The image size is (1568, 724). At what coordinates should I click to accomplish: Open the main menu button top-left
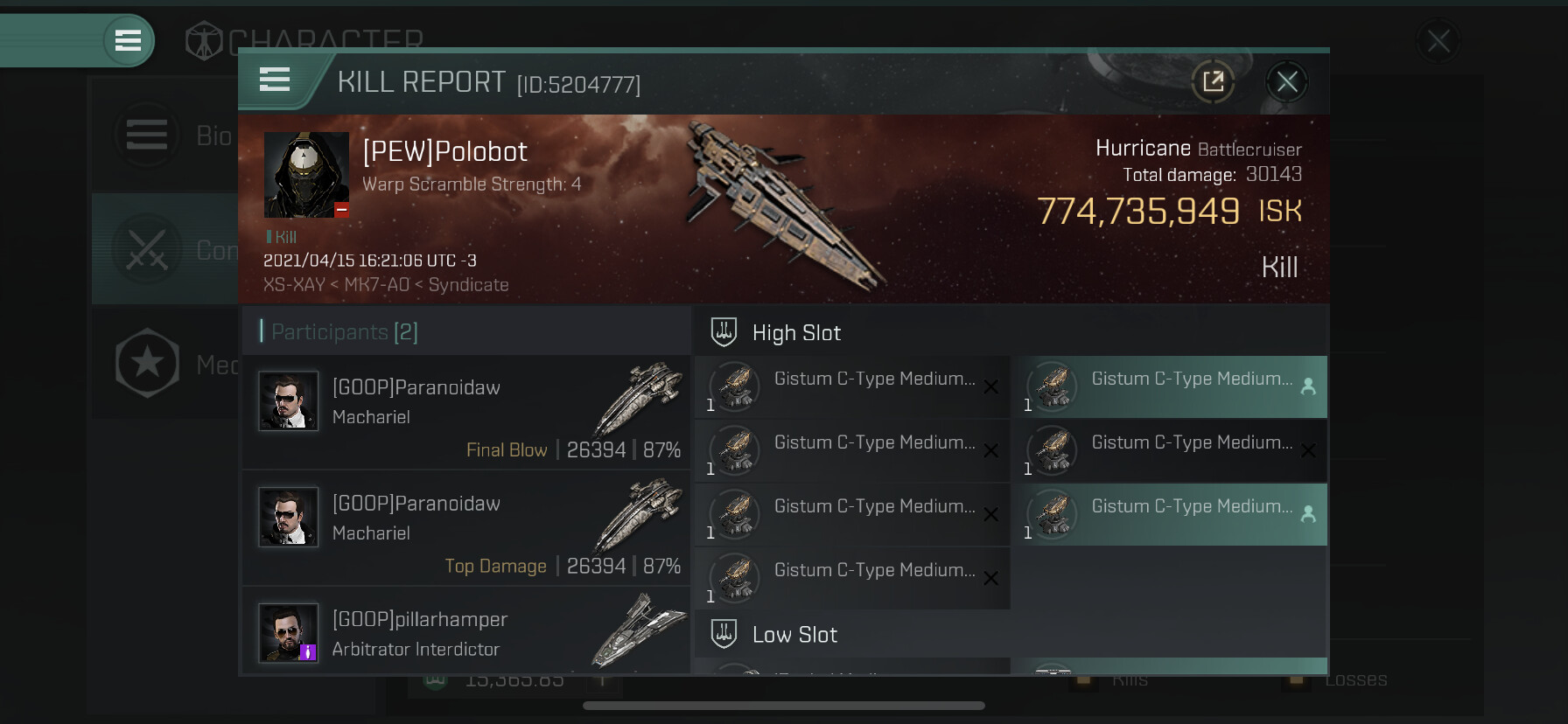point(128,40)
